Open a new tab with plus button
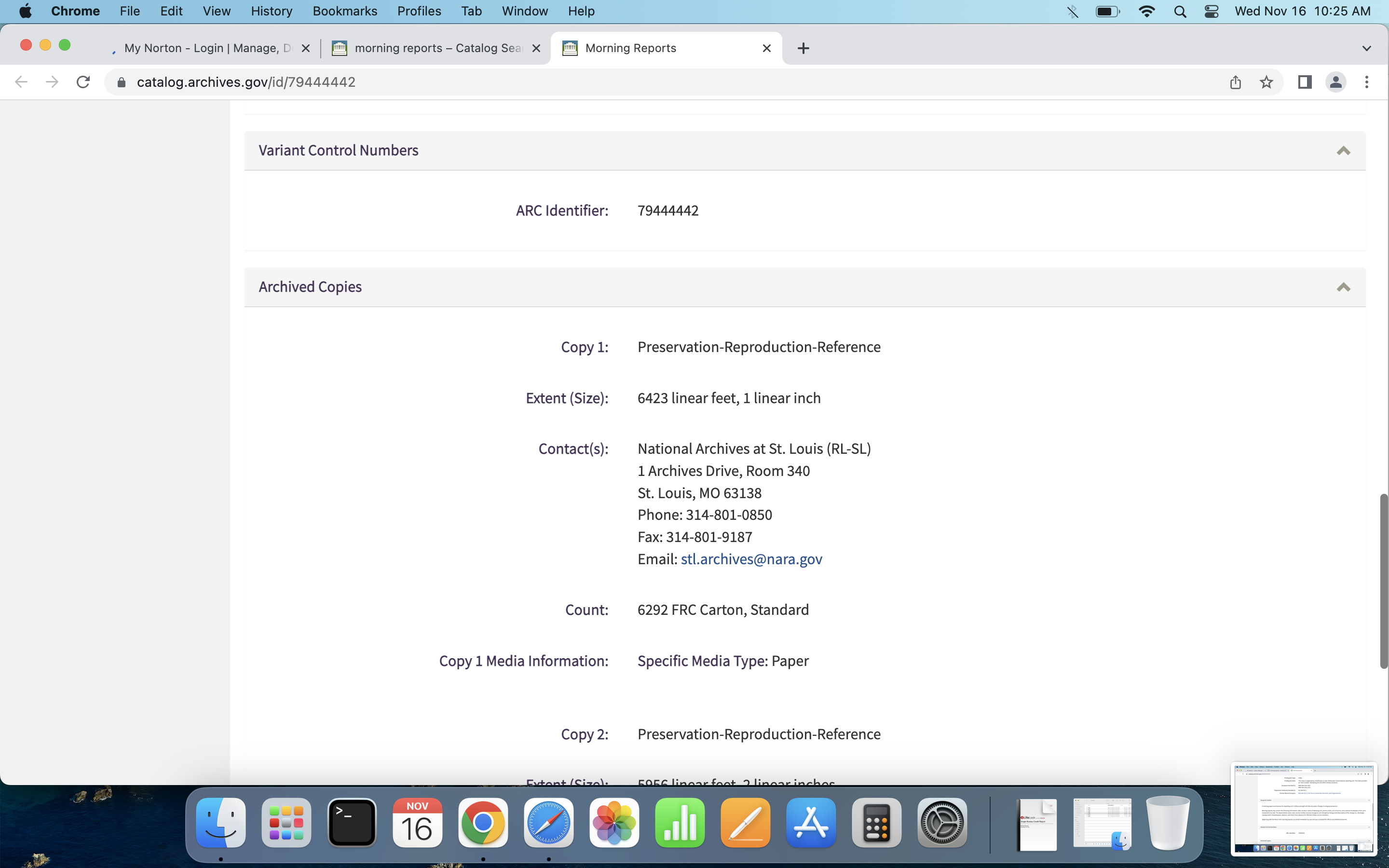Image resolution: width=1389 pixels, height=868 pixels. tap(803, 48)
